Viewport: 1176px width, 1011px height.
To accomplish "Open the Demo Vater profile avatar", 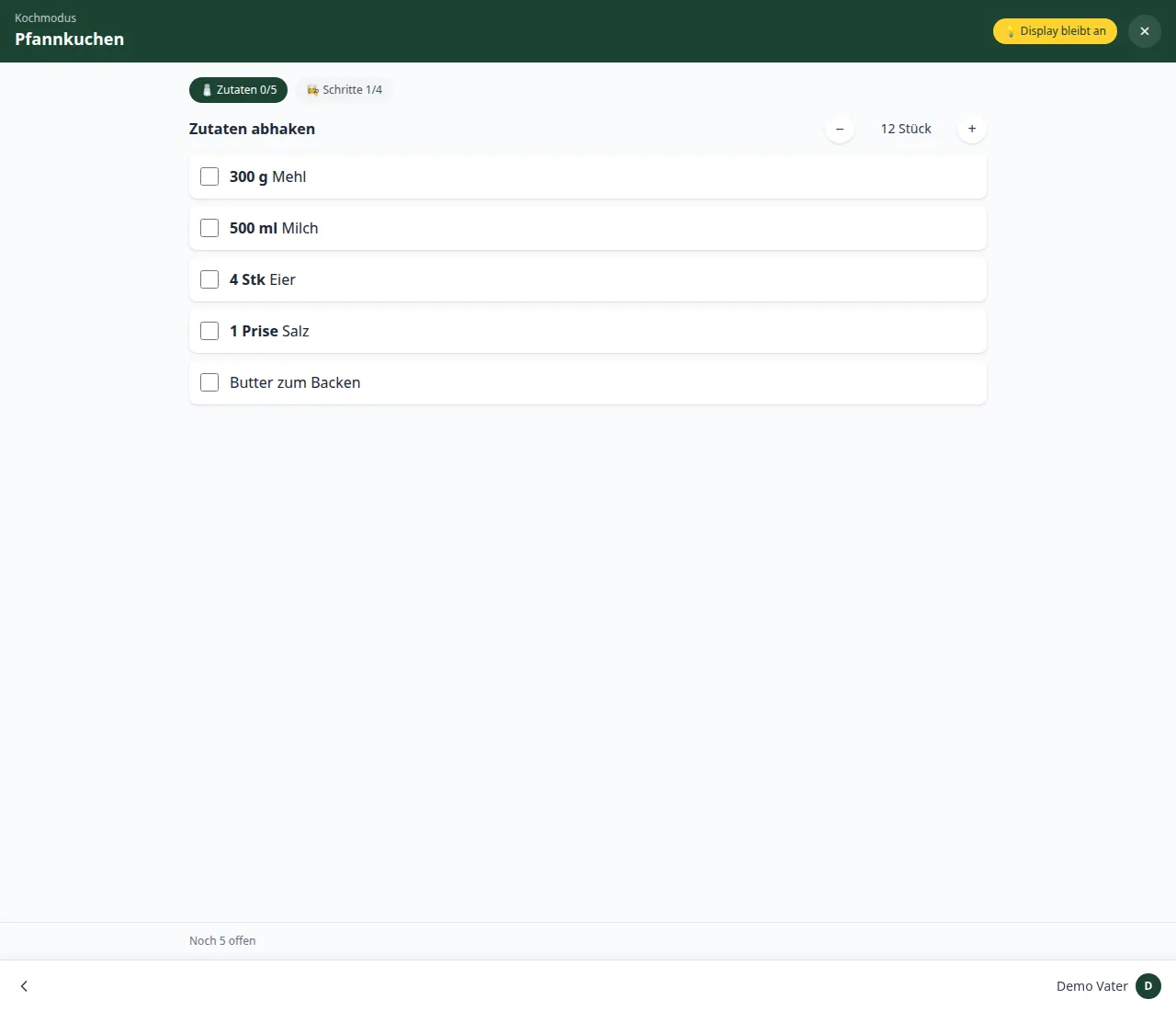I will point(1148,986).
